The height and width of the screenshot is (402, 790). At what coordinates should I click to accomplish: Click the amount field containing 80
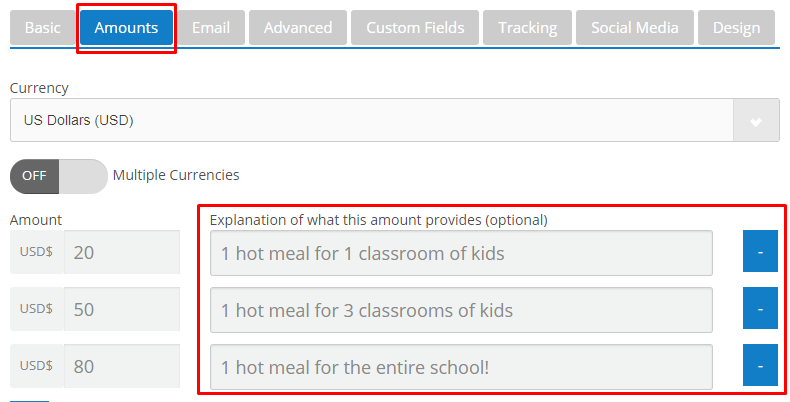(x=121, y=366)
